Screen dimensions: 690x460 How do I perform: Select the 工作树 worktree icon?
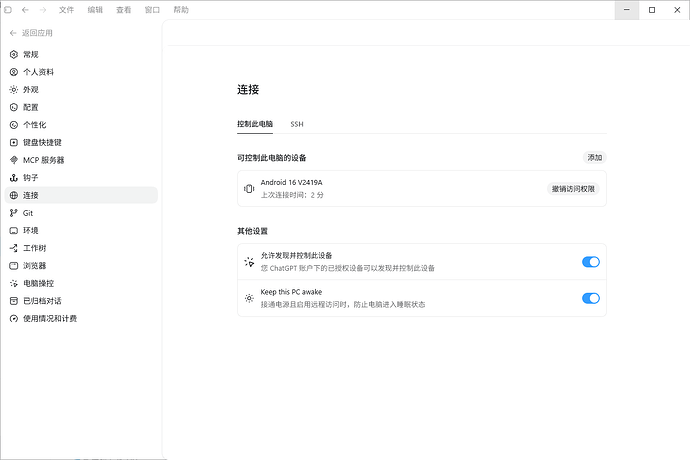click(x=14, y=248)
